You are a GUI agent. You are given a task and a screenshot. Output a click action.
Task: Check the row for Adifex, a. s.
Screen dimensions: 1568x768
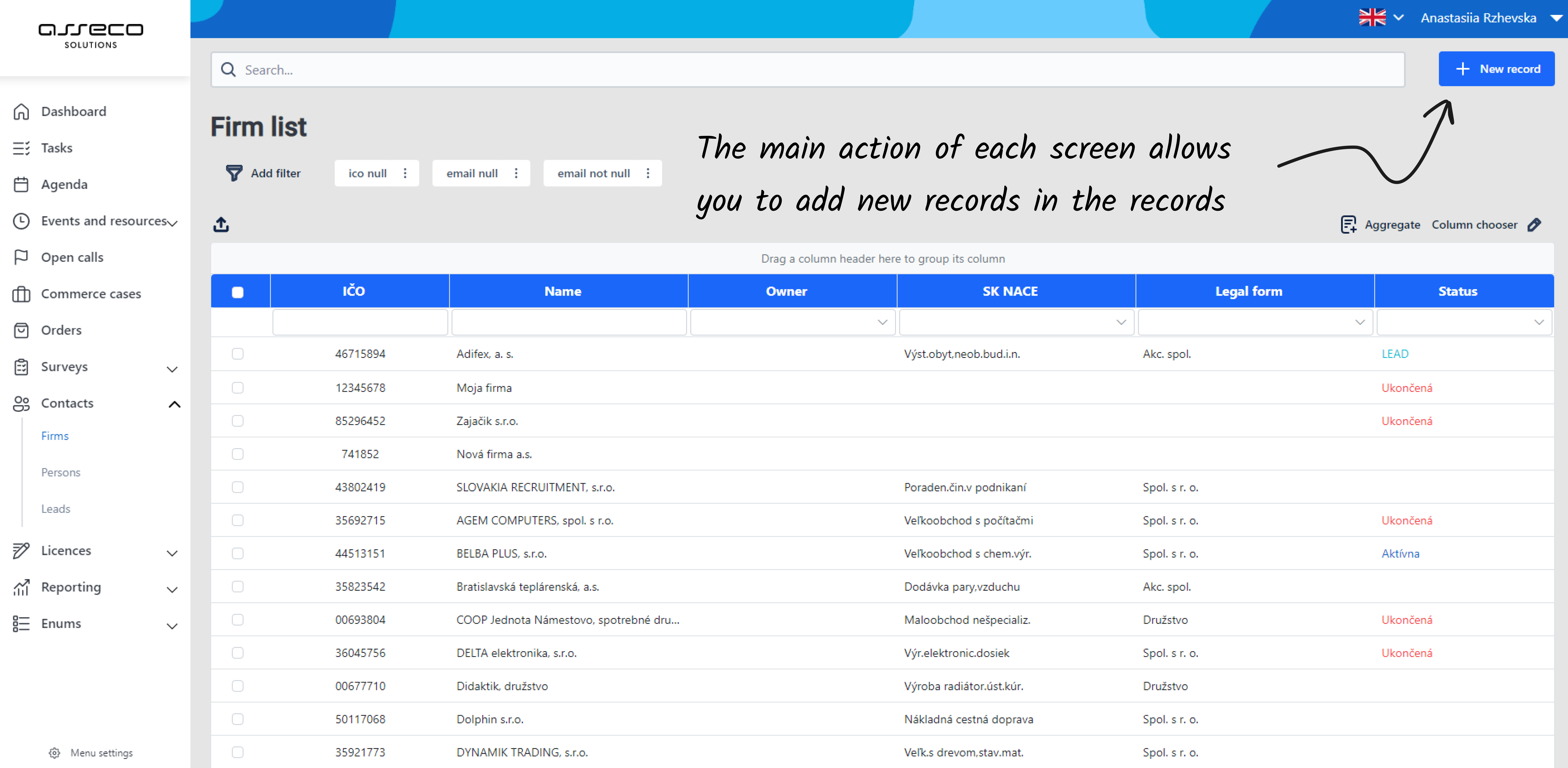(237, 354)
